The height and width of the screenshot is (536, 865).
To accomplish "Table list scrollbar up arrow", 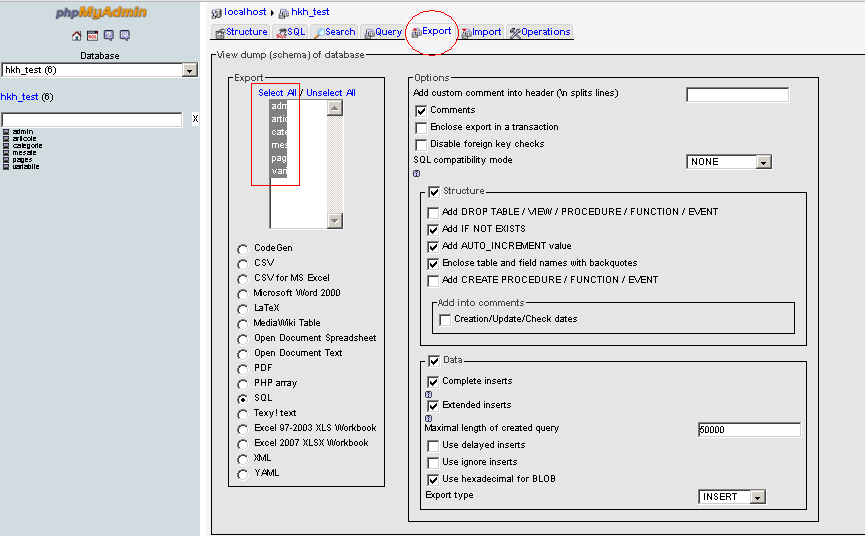I will click(x=335, y=108).
